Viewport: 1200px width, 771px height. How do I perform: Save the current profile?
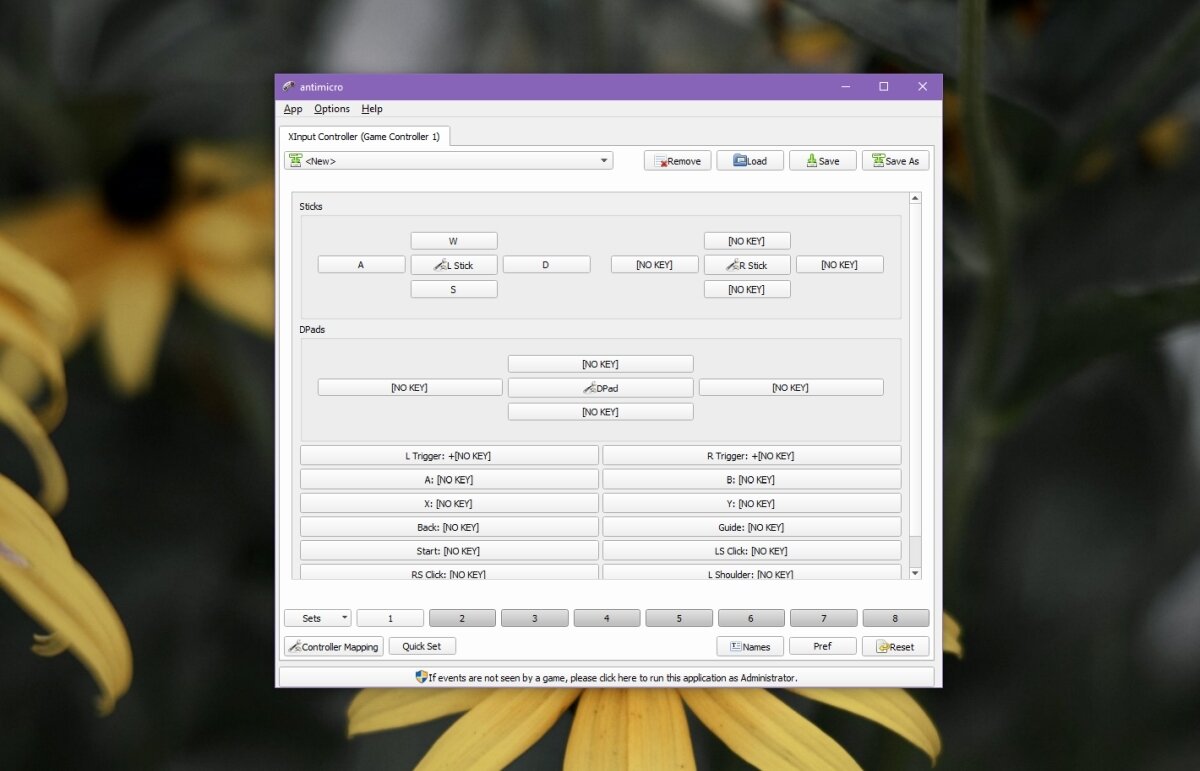(822, 160)
